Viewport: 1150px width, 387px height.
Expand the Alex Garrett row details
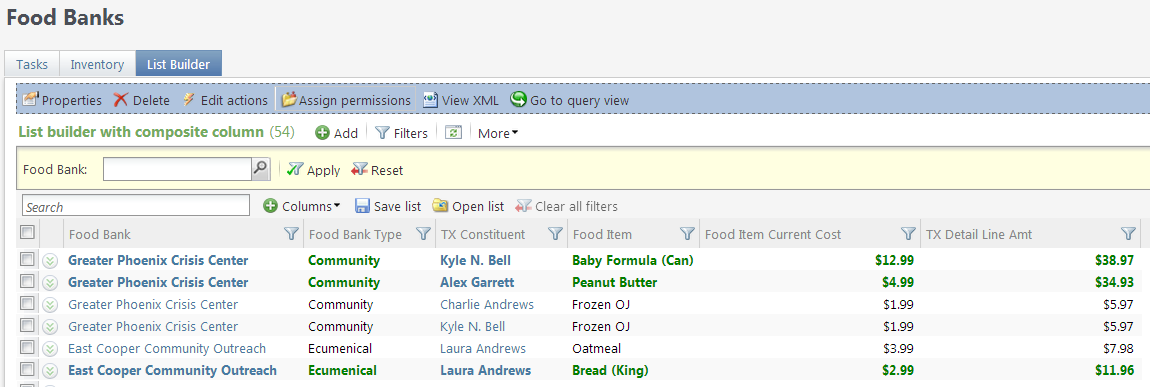tap(50, 282)
